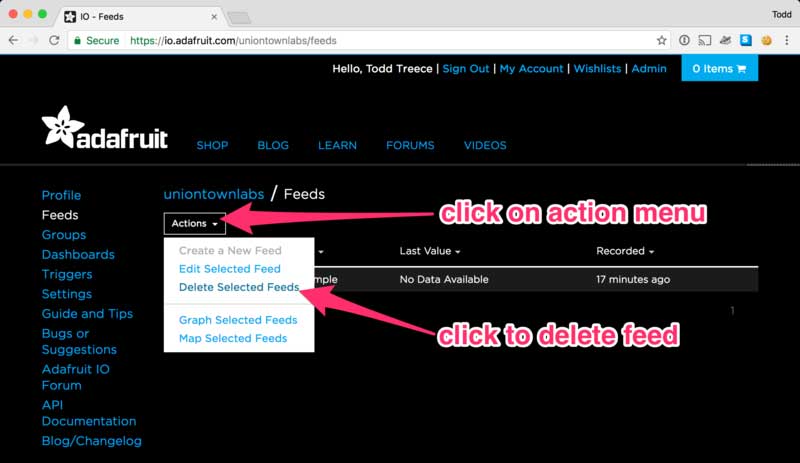Go back using the browser back arrow

coord(13,41)
